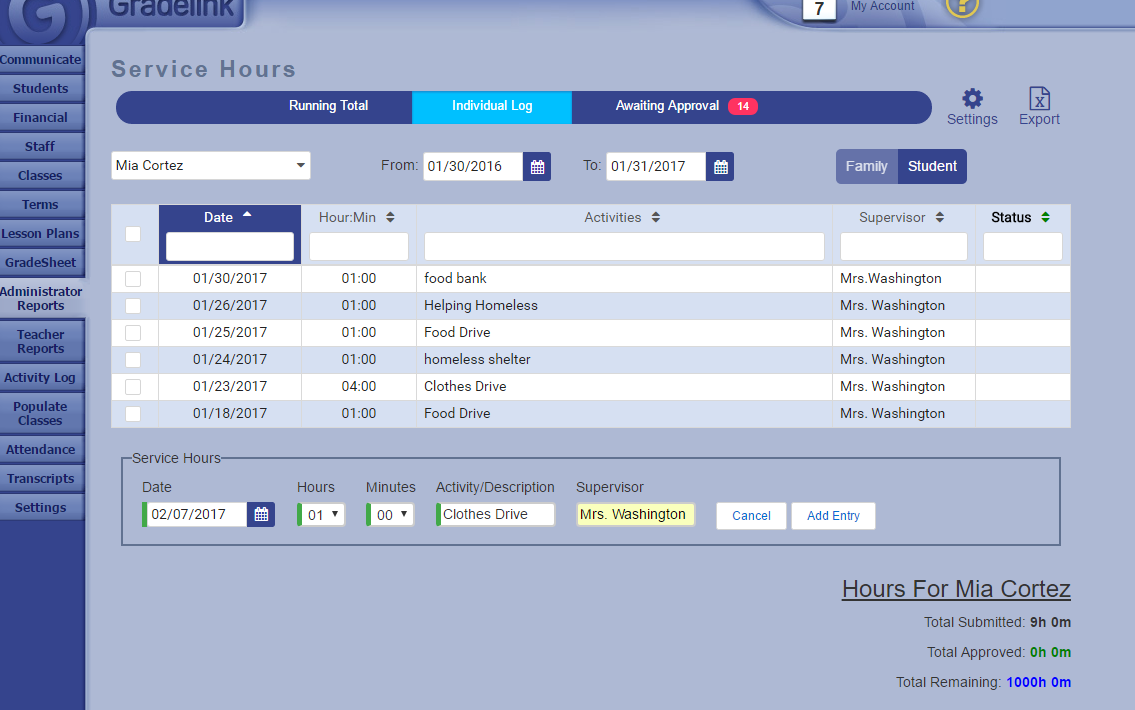The height and width of the screenshot is (710, 1135).
Task: Click the help question mark icon
Action: click(962, 6)
